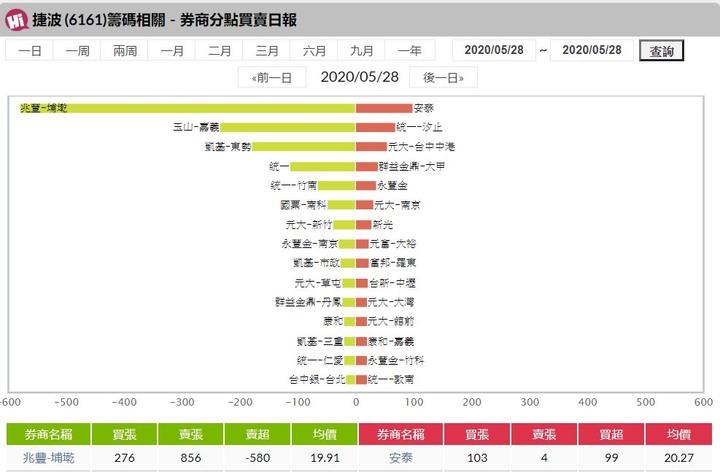Go to next day with 後一日

(443, 77)
